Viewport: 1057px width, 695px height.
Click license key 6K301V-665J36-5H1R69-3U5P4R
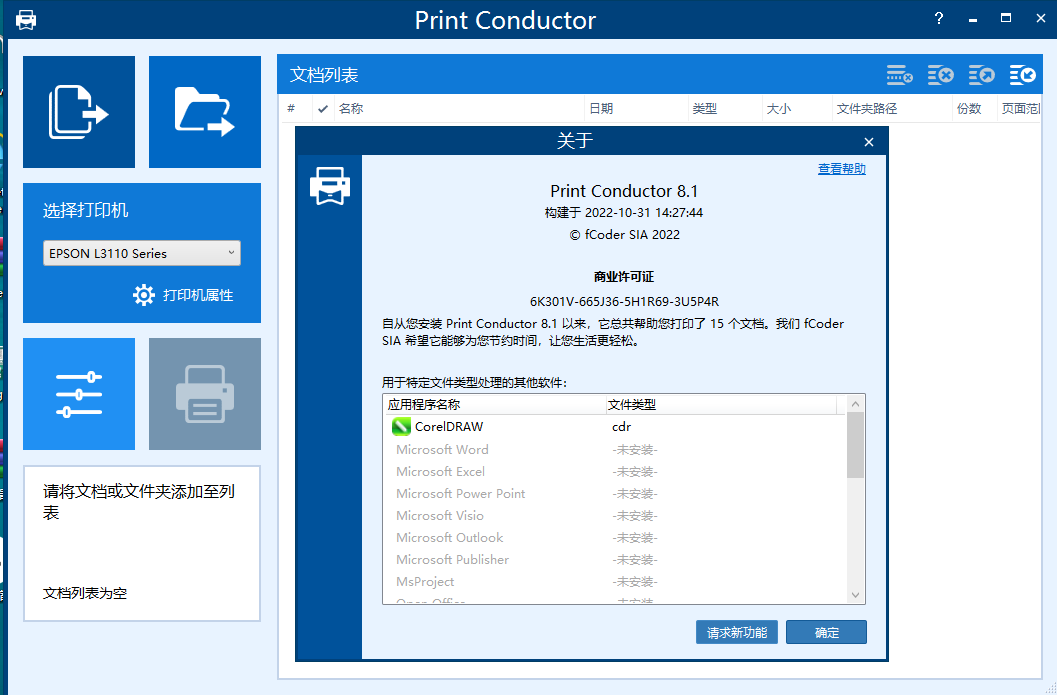pyautogui.click(x=624, y=301)
